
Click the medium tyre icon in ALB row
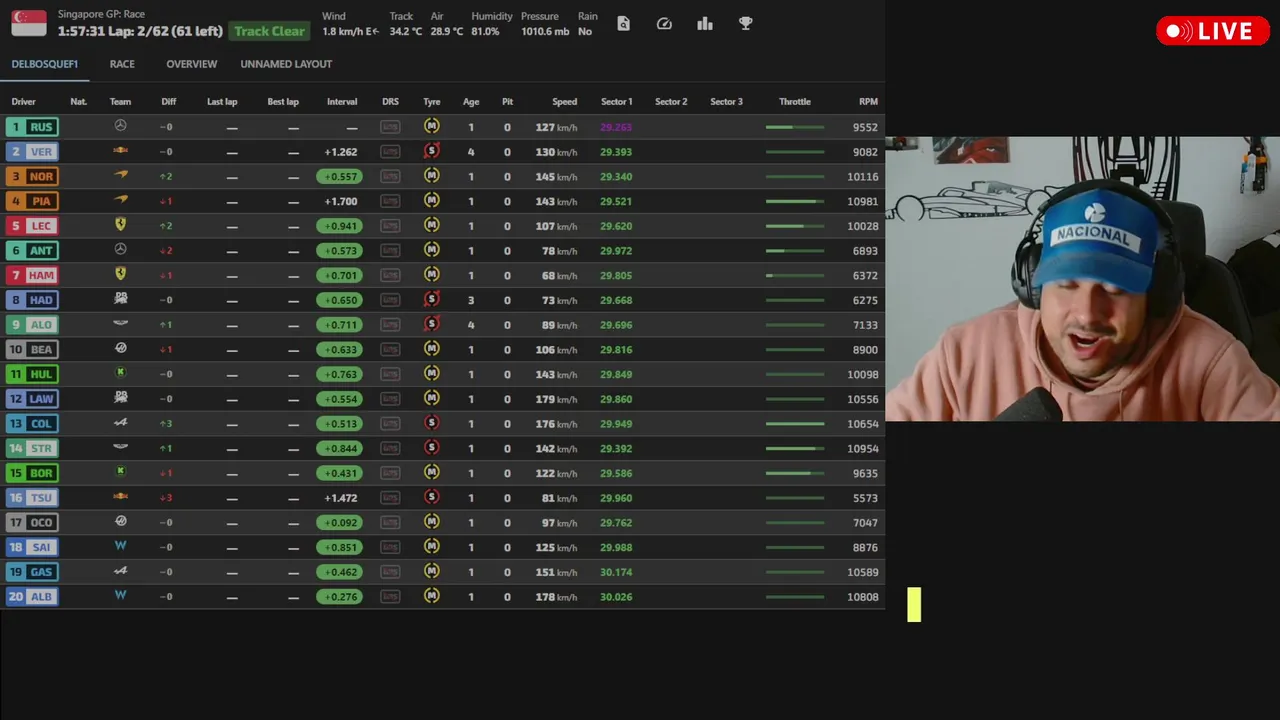coord(431,596)
